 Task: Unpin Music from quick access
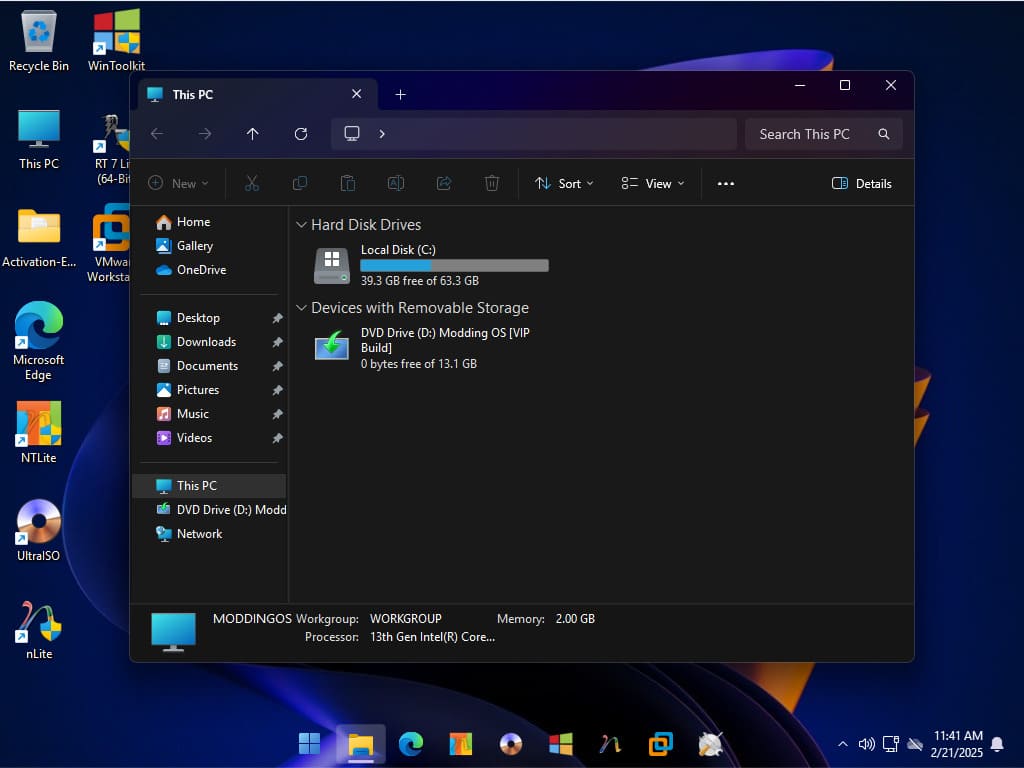tap(278, 414)
